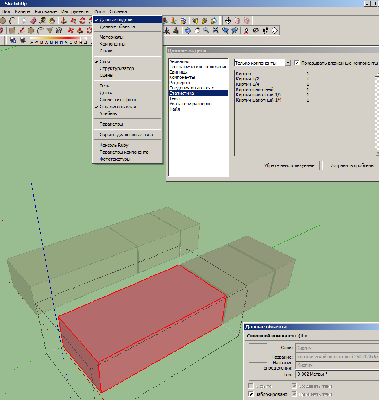379x400 pixels.
Task: Select the Freehand drawing tool
Action: click(59, 31)
